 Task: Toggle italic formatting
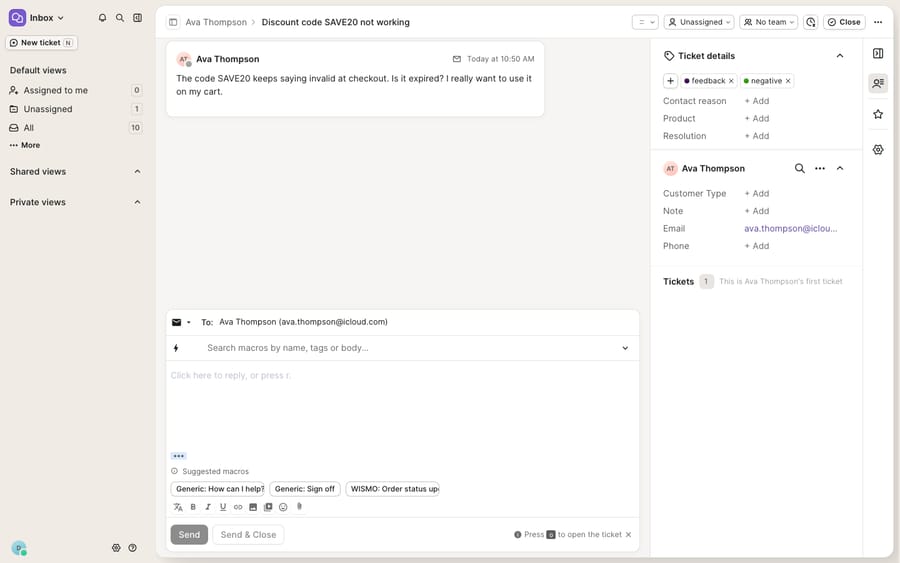(x=208, y=507)
